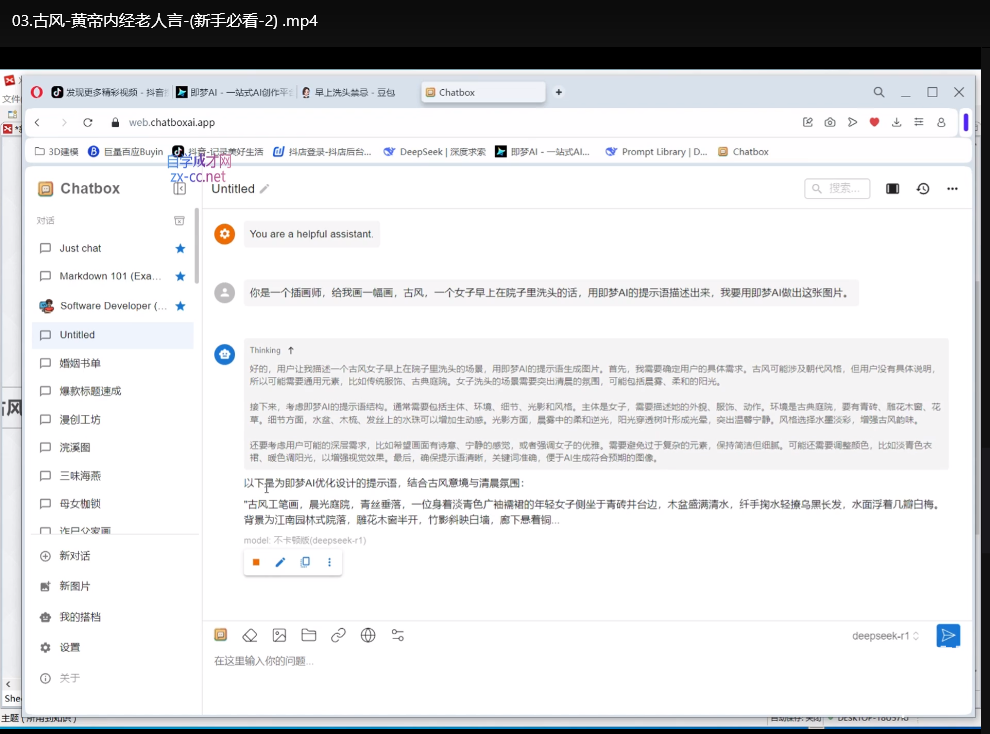This screenshot has height=734, width=990.
Task: Open the 巨量百应Buyin bookmark
Action: click(126, 151)
